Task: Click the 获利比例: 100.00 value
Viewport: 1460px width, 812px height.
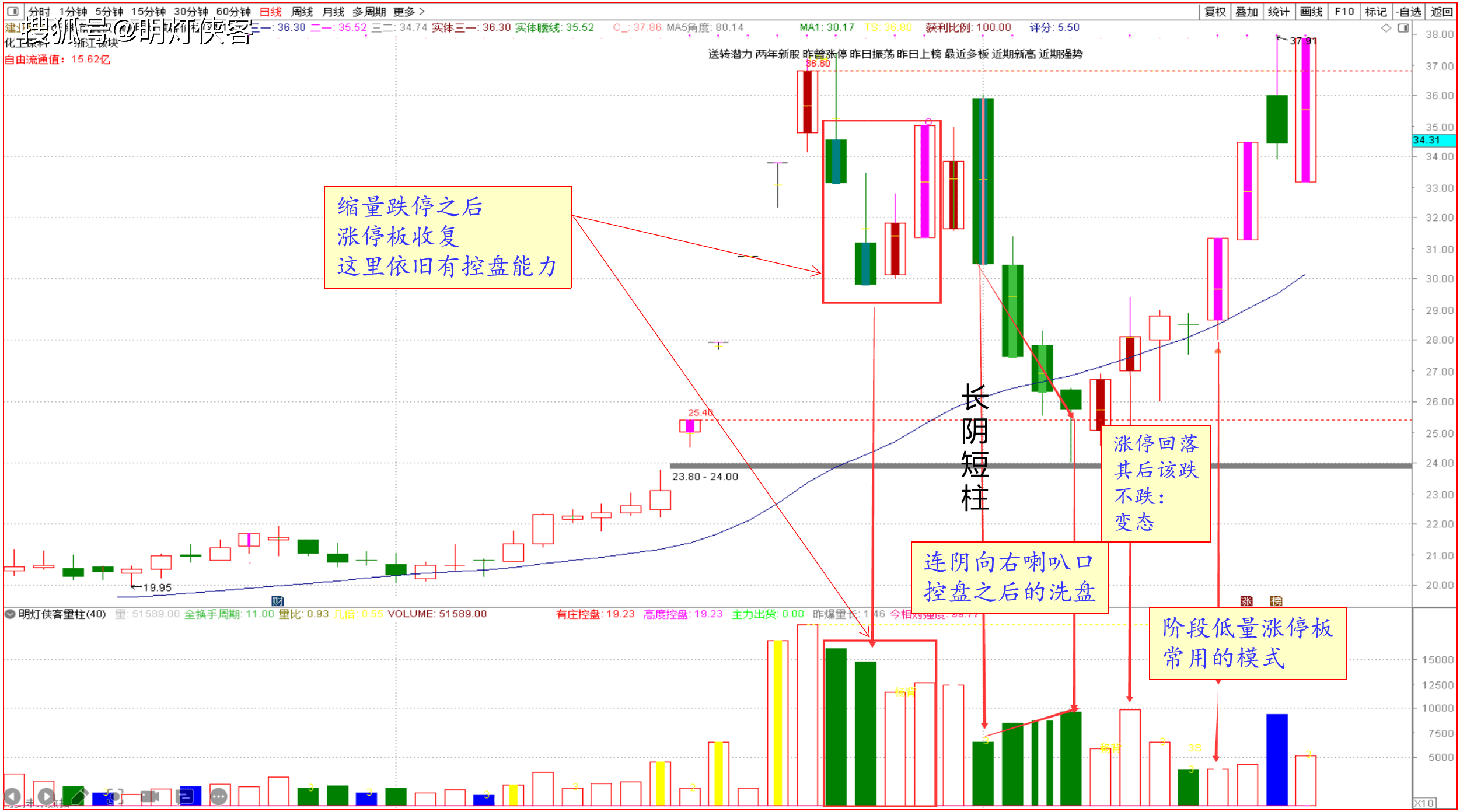Action: [968, 27]
